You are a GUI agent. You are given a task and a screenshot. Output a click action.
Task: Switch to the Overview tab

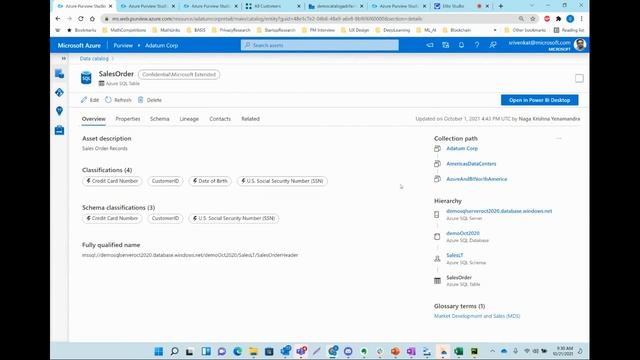tap(93, 119)
